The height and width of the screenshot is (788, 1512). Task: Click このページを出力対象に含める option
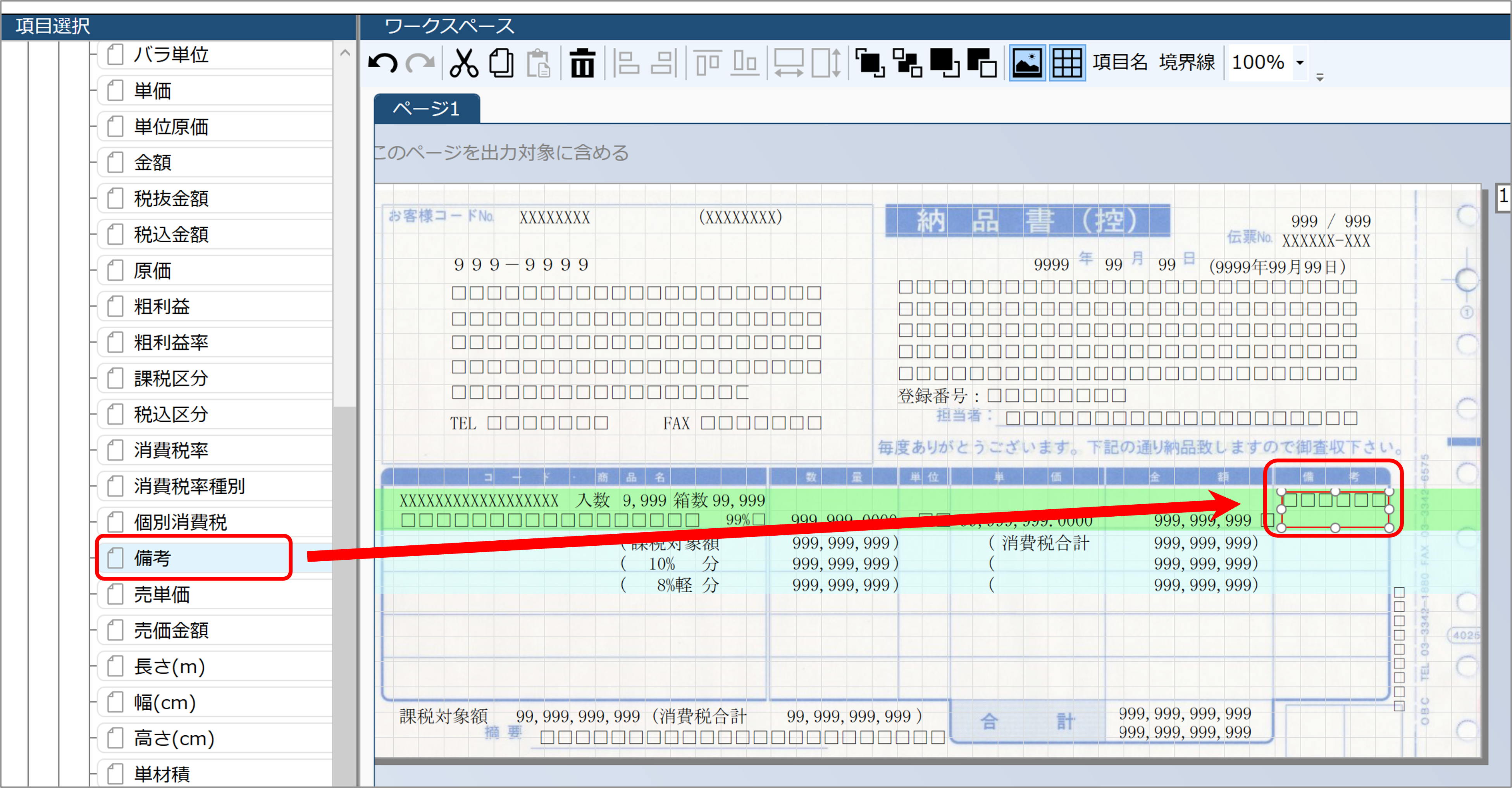[x=502, y=153]
